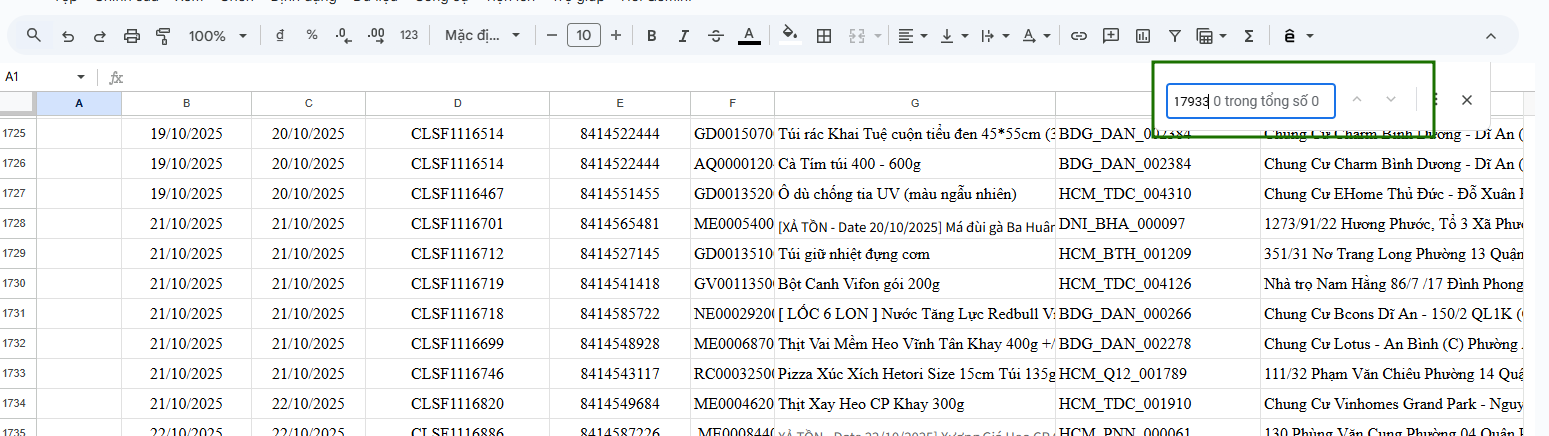
Task: Increase font size with plus button
Action: point(616,36)
